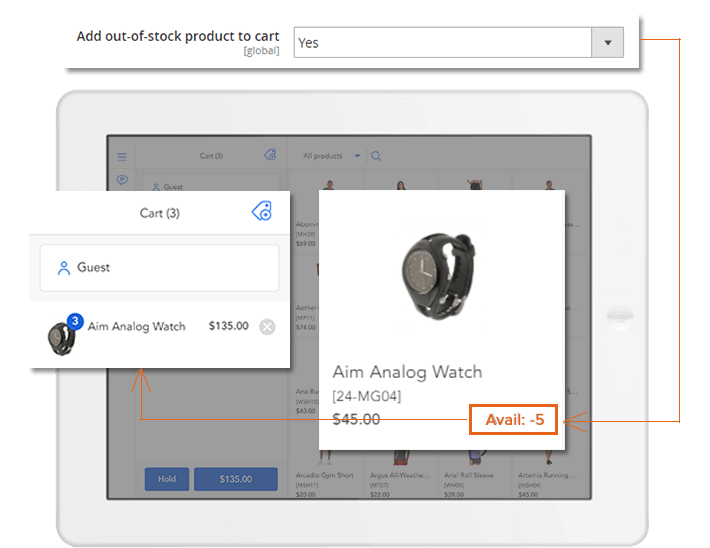Click the chat bubble icon in sidebar
Viewport: 710px width, 548px height.
[122, 180]
